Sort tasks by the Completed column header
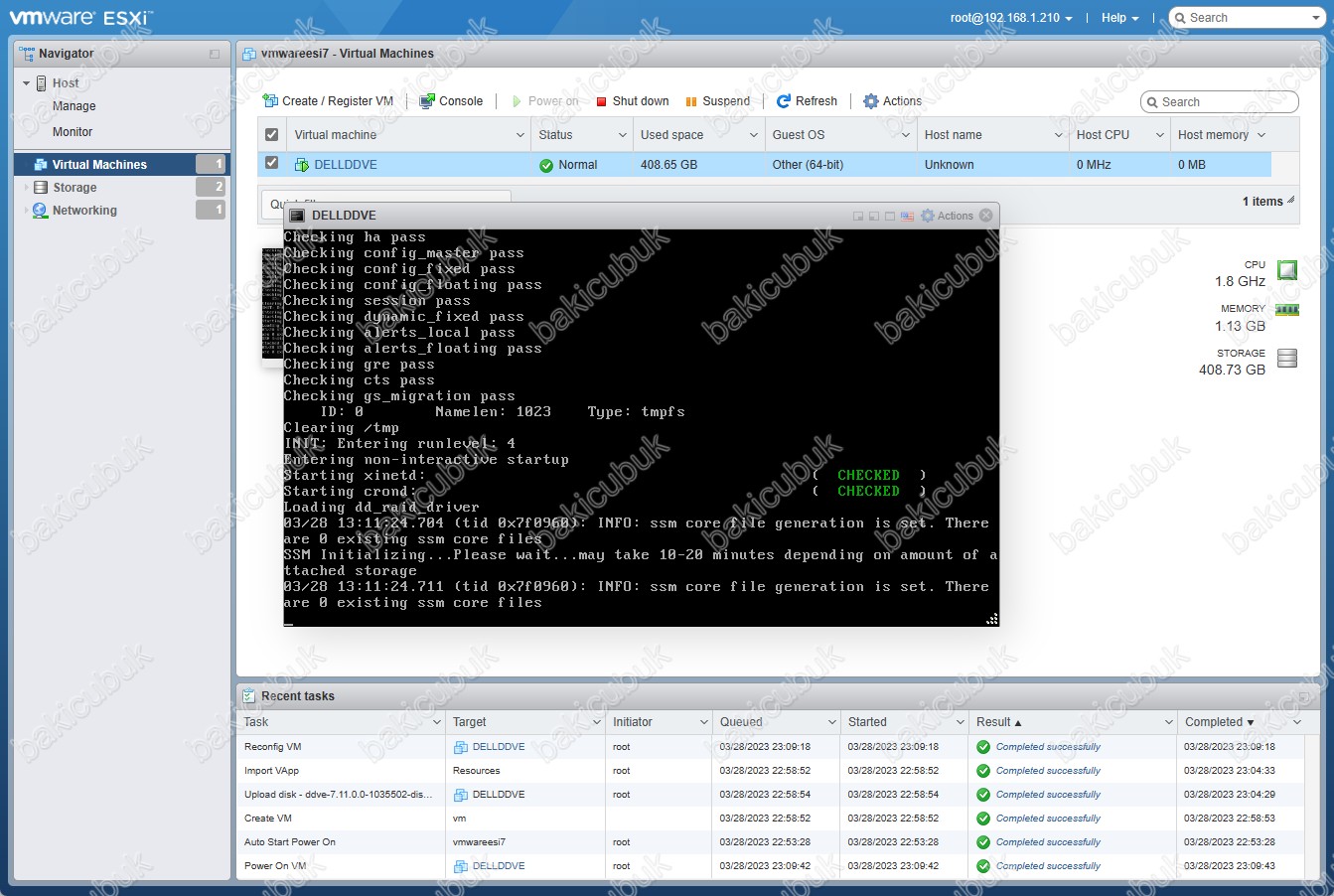The width and height of the screenshot is (1334, 896). [1214, 722]
